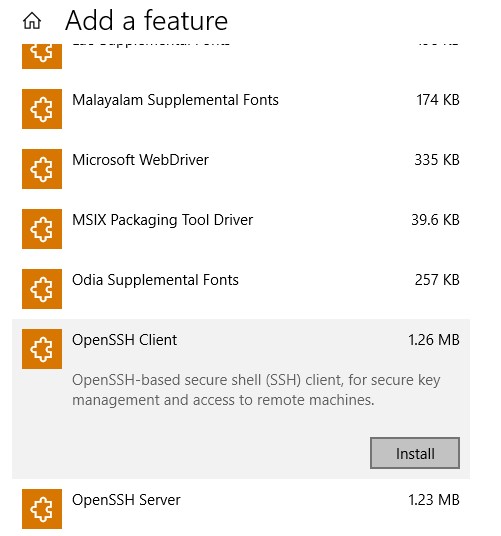Click the Malayalam Supplemental Fonts puzzle icon
Screen dimensions: 501x536
(42, 109)
